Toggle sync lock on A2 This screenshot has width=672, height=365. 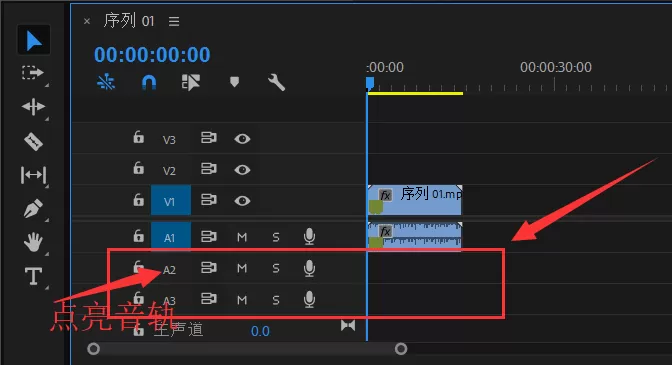pos(209,268)
